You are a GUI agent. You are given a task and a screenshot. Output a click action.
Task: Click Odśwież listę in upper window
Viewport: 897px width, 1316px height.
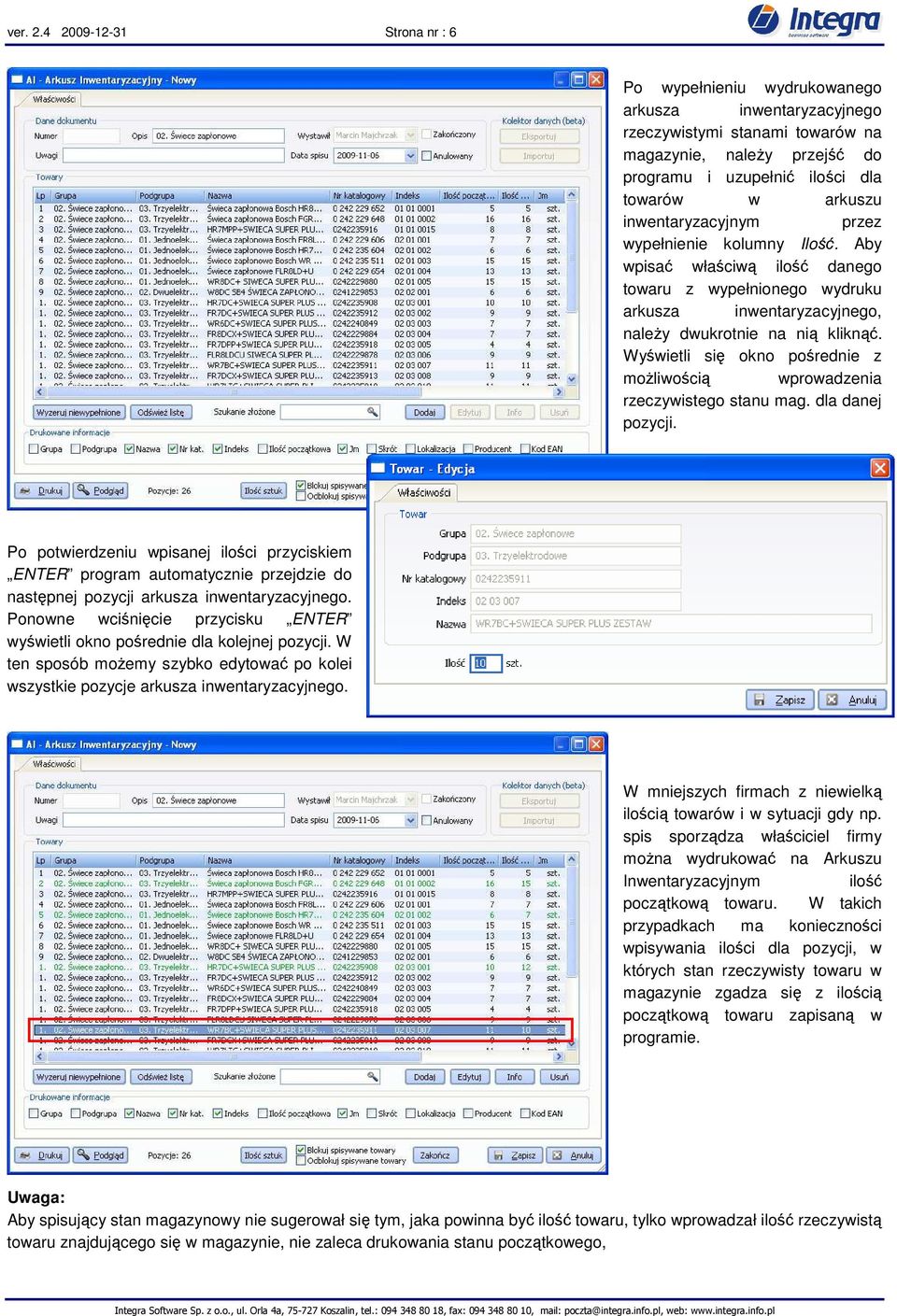(x=161, y=412)
